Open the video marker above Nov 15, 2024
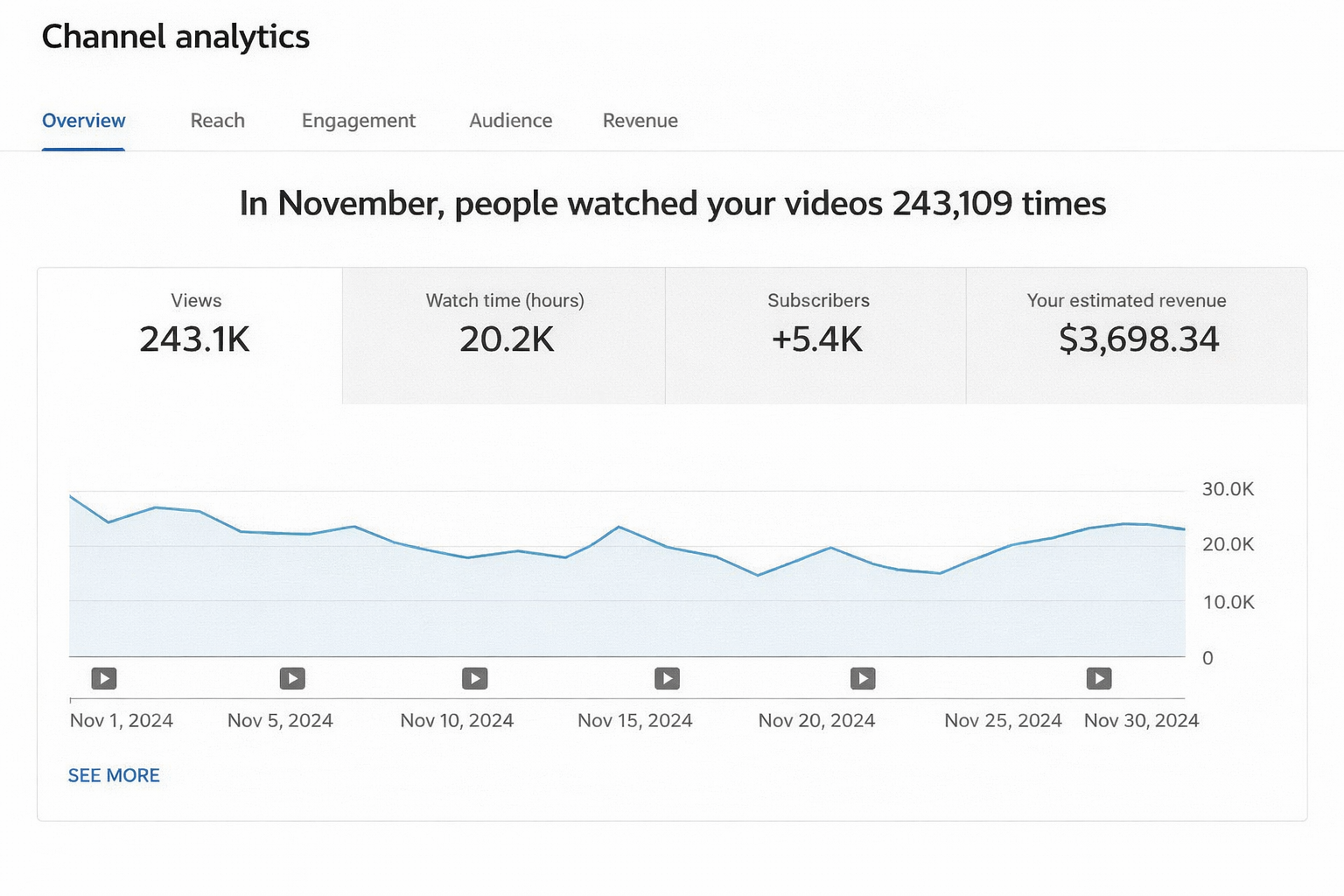Screen dimensions: 1344x896 [667, 678]
